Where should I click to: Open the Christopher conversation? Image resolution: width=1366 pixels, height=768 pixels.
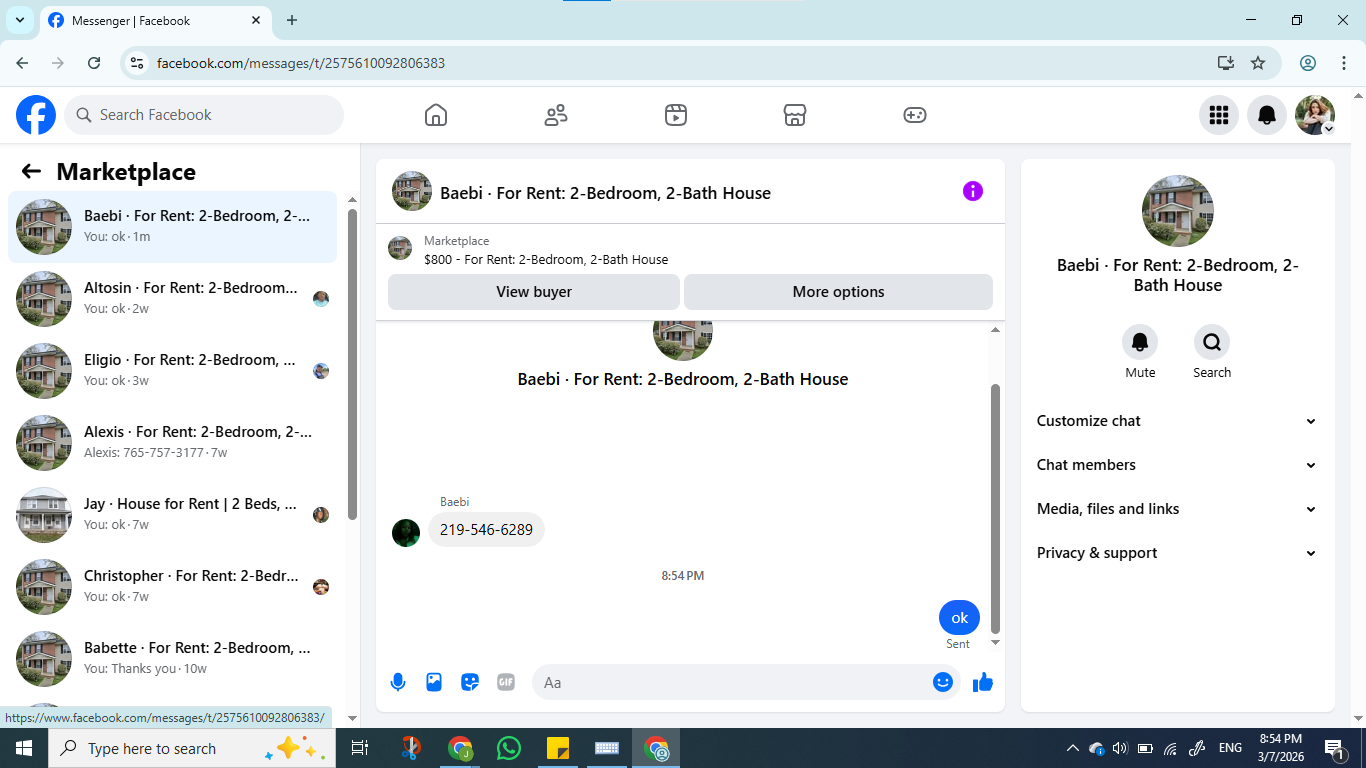click(173, 587)
